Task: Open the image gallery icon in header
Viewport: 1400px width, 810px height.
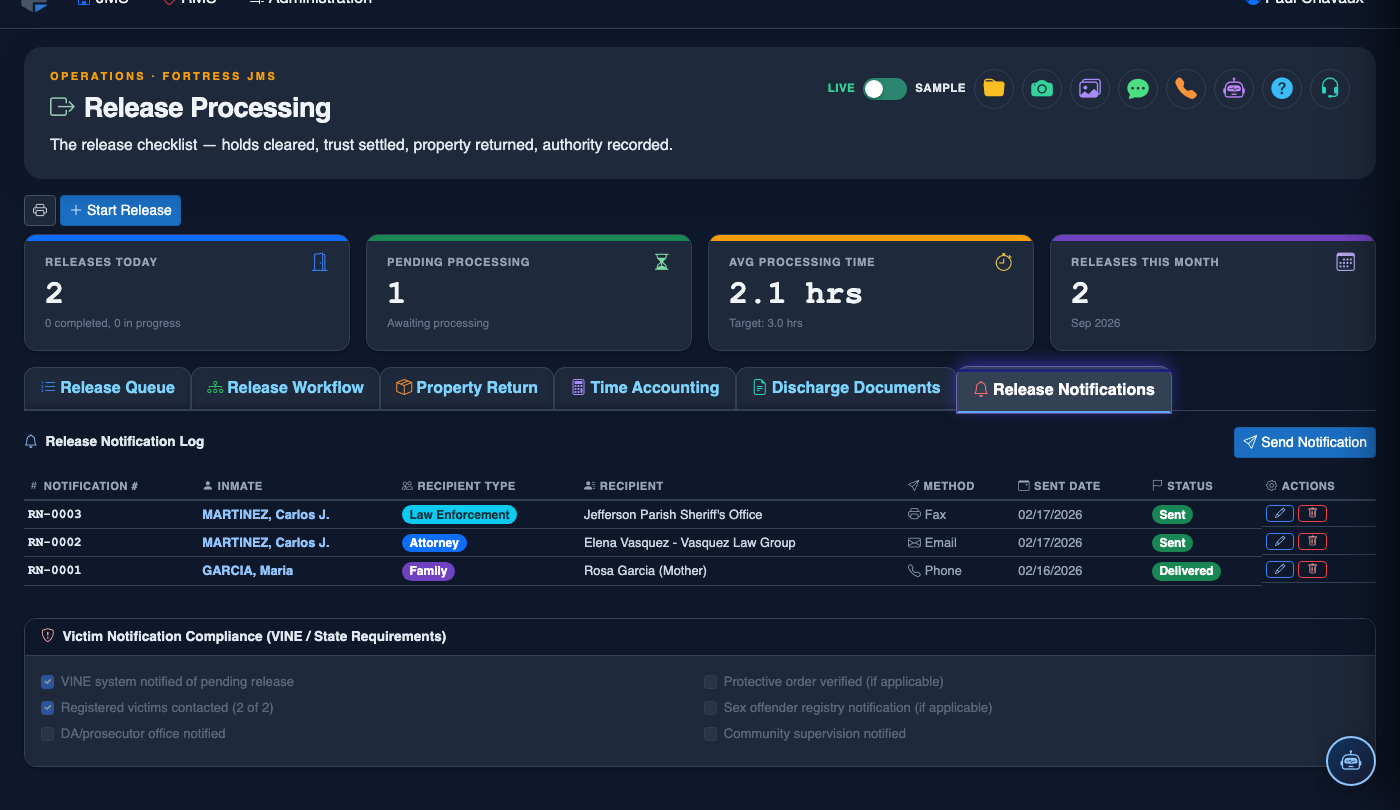Action: pos(1089,88)
